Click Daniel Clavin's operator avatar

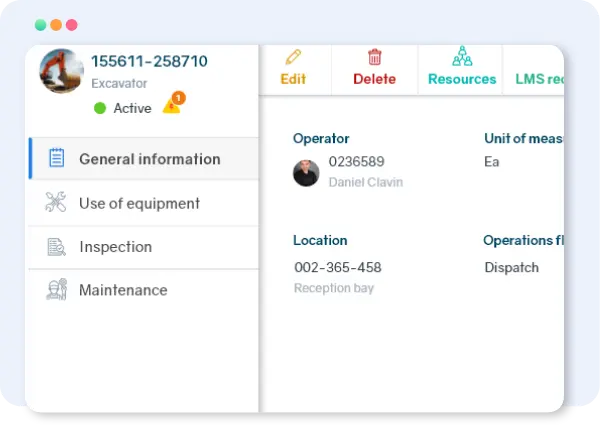306,172
